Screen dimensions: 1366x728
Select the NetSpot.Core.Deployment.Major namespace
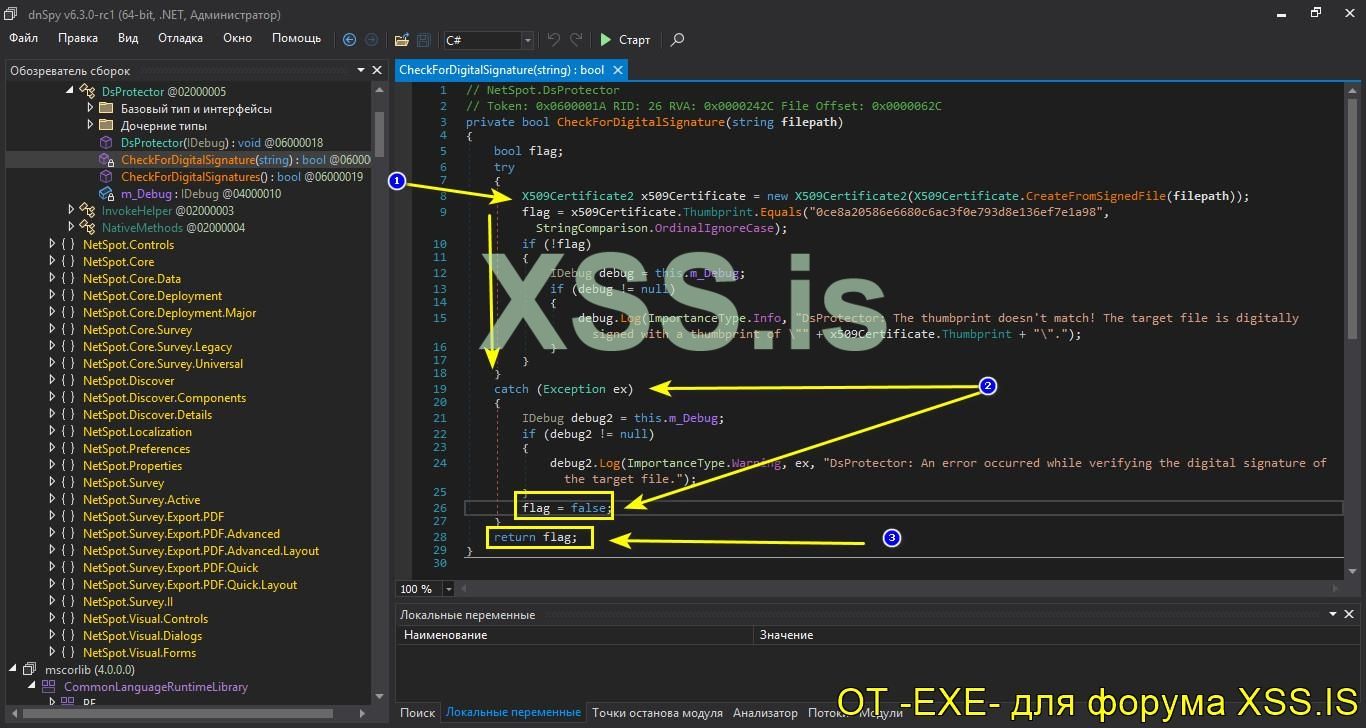coord(170,312)
